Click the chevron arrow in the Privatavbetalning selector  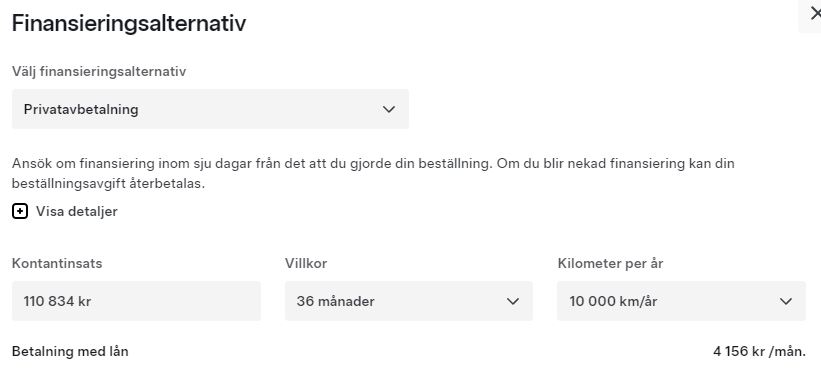389,109
